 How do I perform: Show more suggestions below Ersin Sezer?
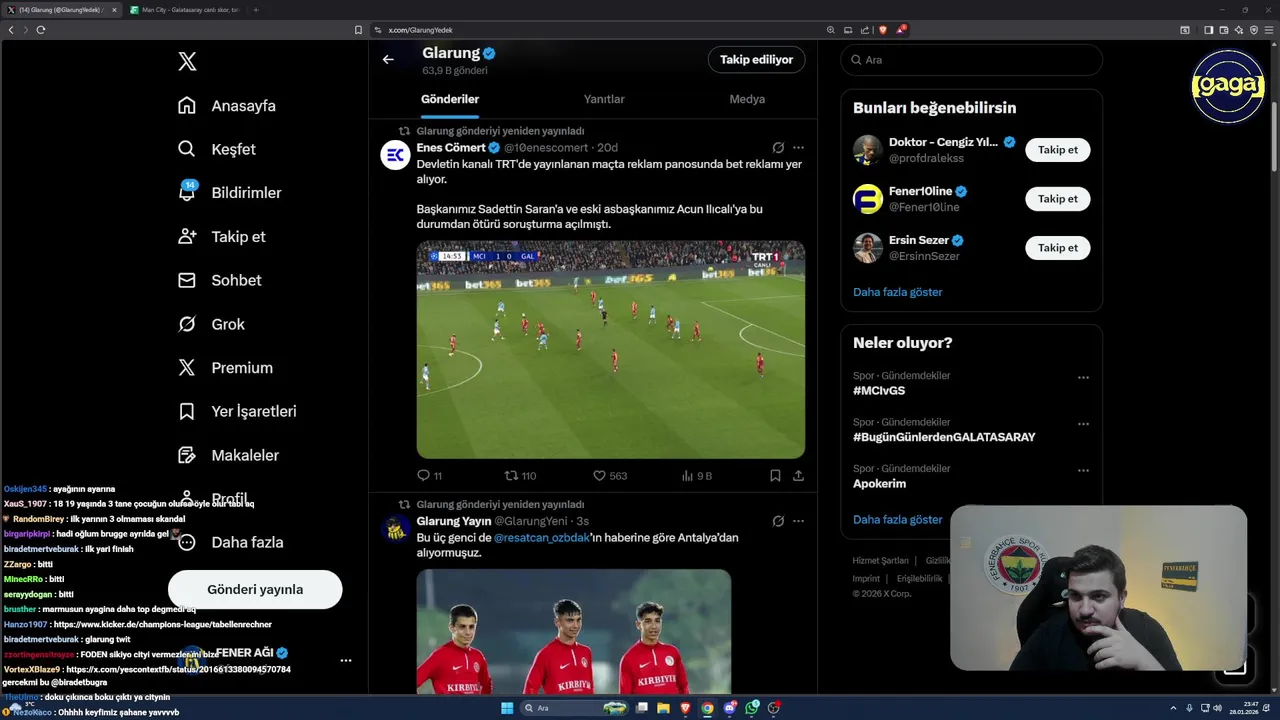pyautogui.click(x=897, y=292)
